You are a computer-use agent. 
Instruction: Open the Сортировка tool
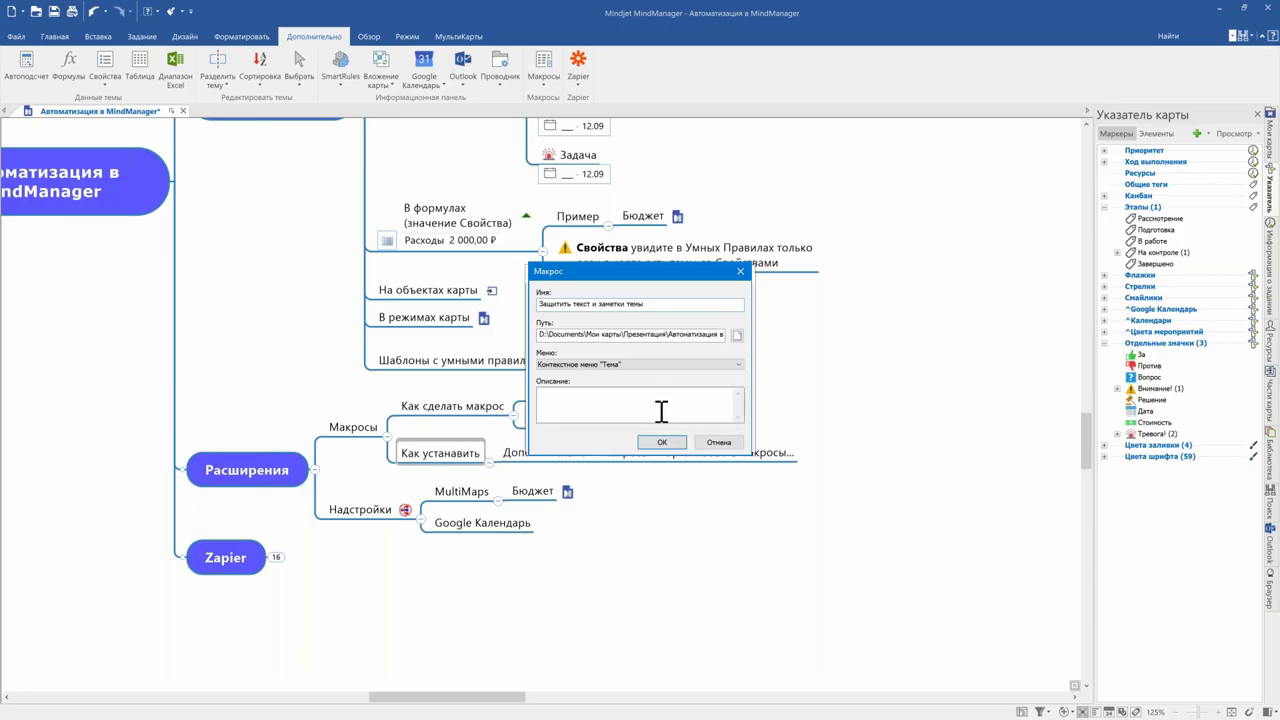click(260, 66)
